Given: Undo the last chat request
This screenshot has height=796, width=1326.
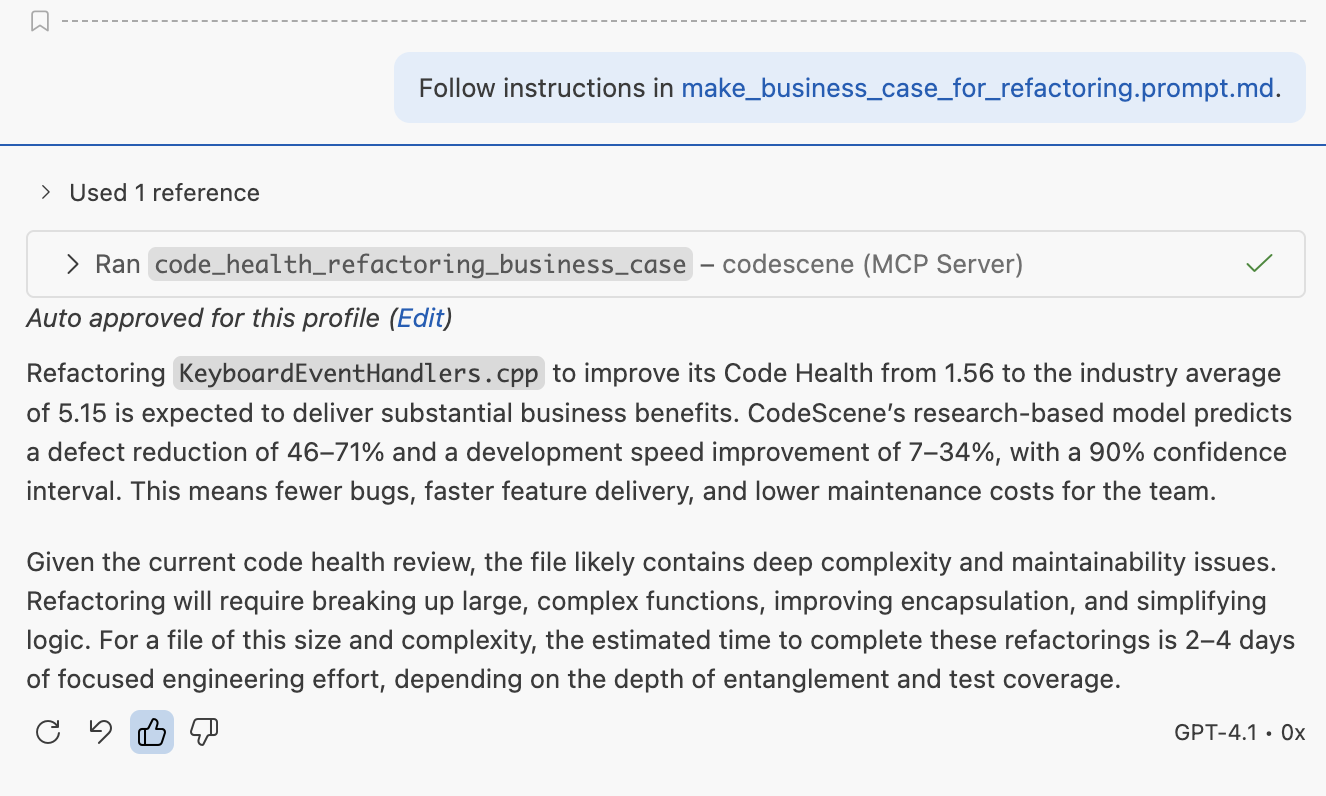Looking at the screenshot, I should click(x=100, y=732).
